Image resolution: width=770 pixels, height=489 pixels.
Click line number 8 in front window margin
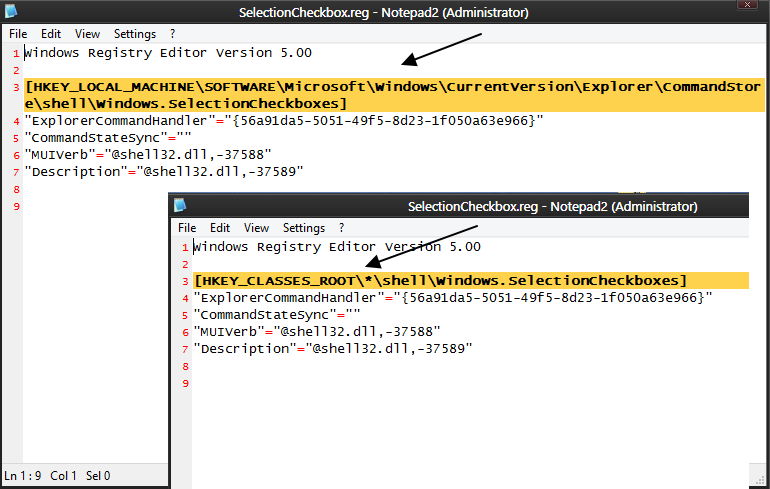185,366
